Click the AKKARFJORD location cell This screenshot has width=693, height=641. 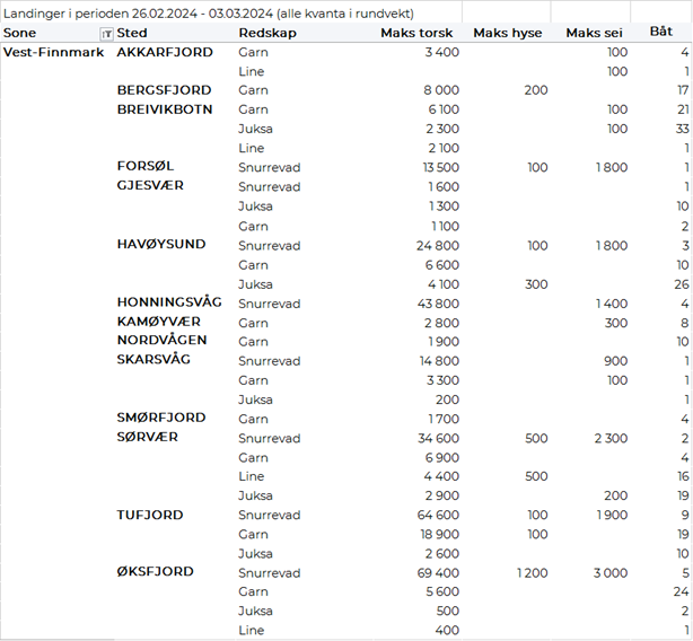(x=165, y=52)
